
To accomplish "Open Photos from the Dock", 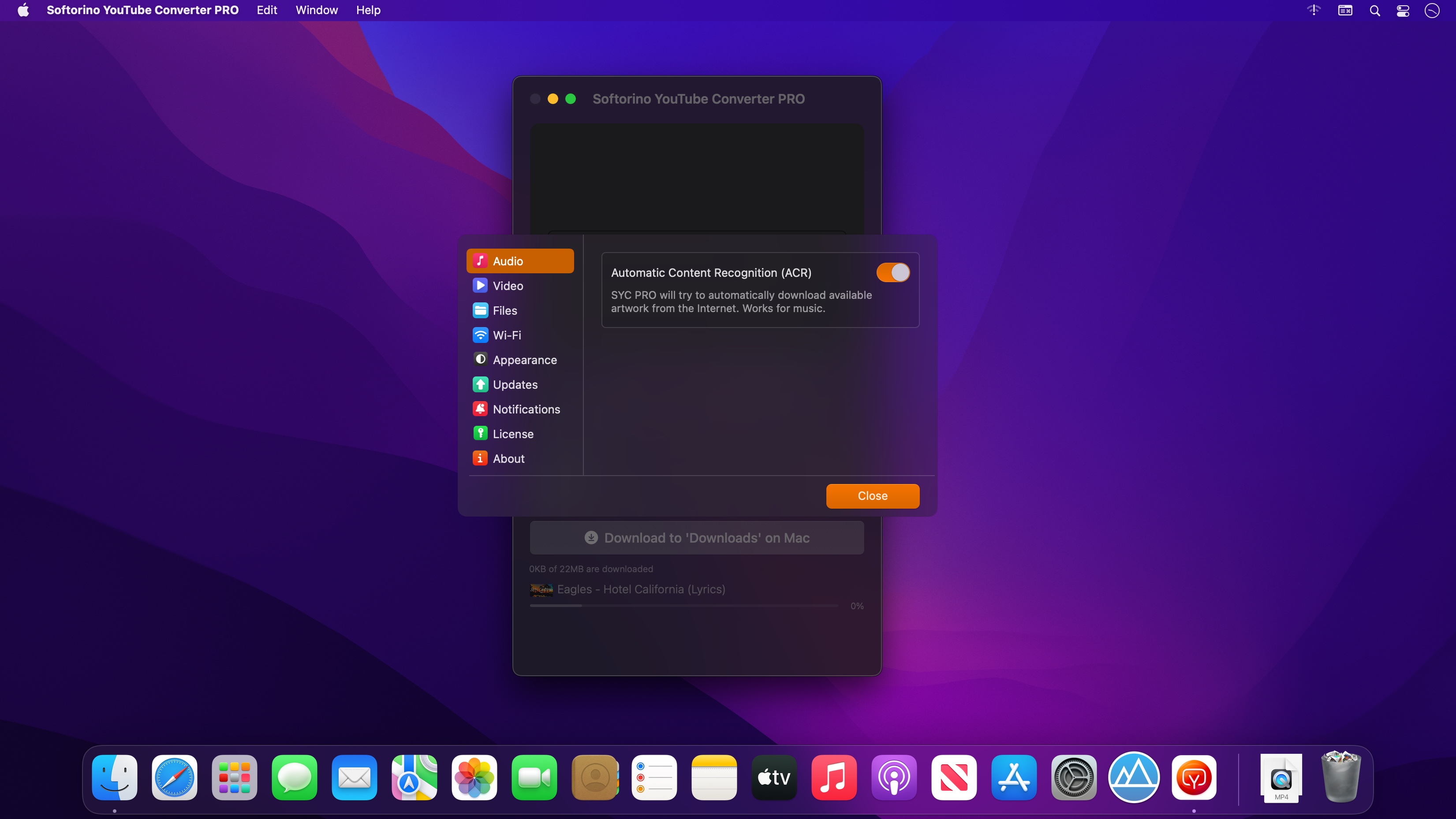I will click(x=474, y=778).
